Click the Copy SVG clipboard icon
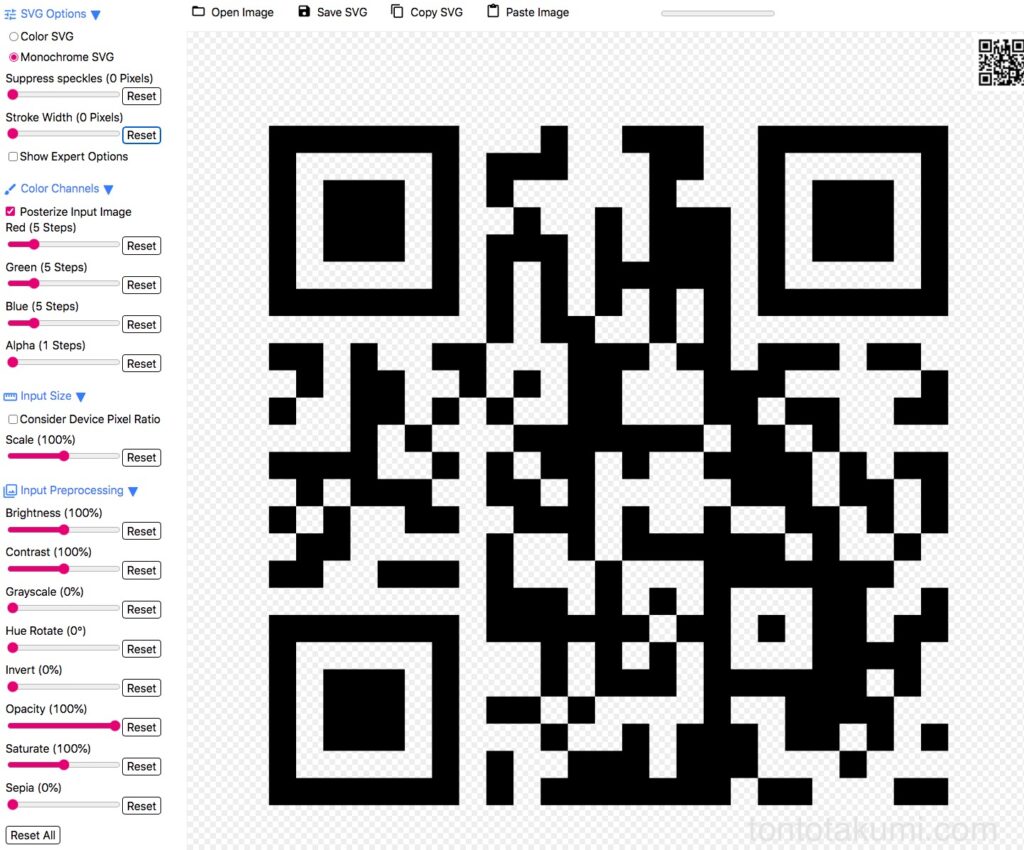This screenshot has height=850, width=1024. tap(397, 12)
